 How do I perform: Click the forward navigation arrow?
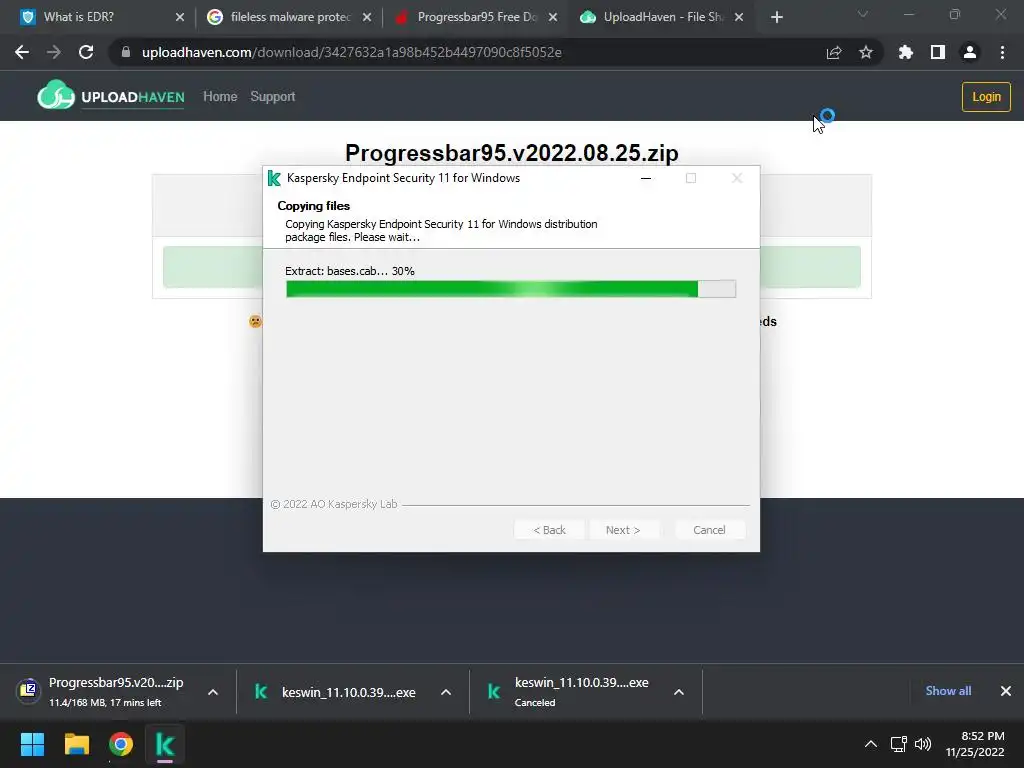pos(54,52)
